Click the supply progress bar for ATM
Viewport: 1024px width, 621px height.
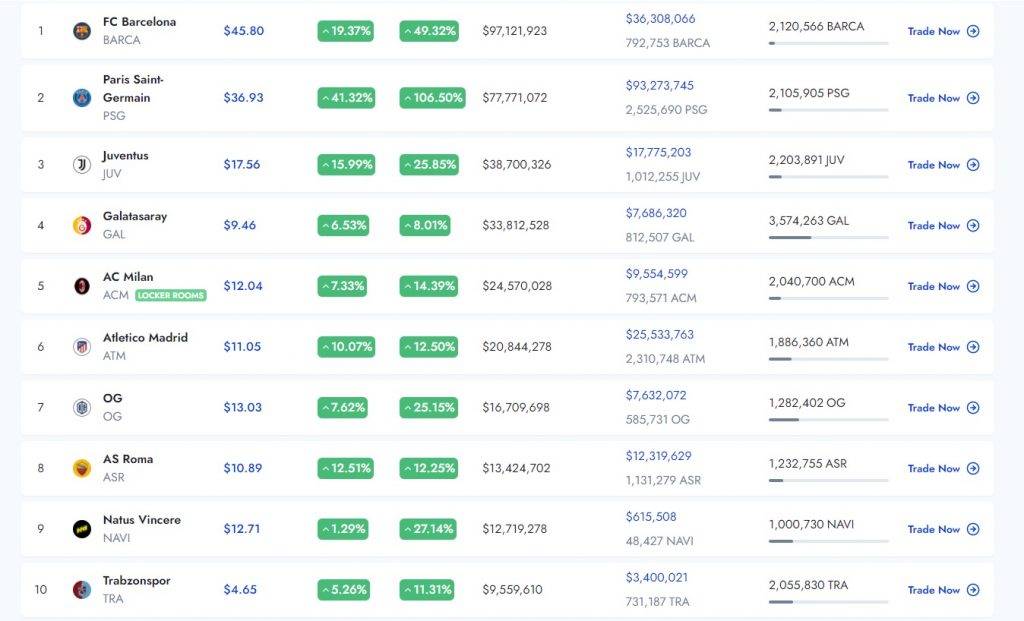tap(829, 359)
